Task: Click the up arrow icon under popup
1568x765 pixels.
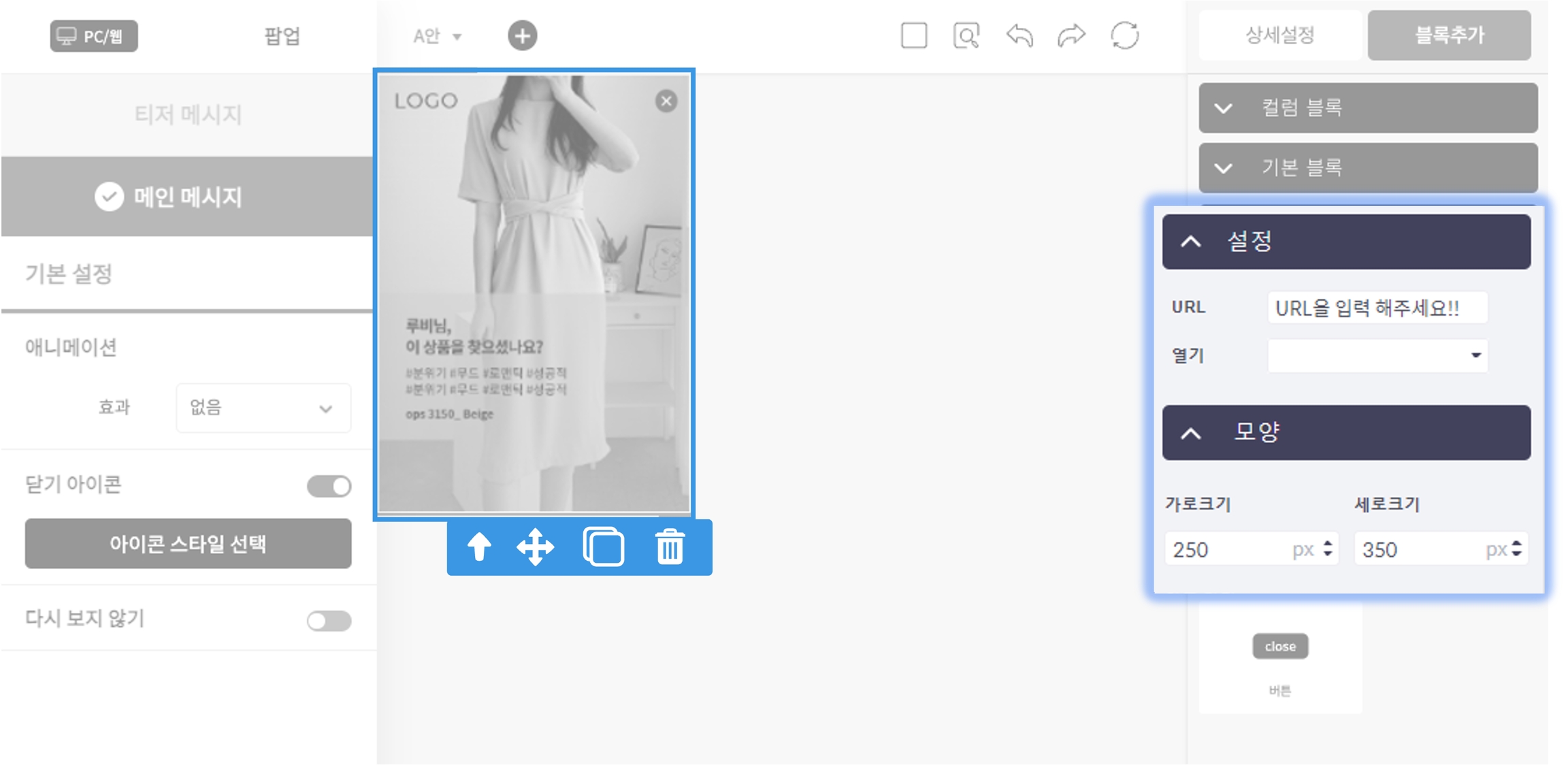Action: click(479, 547)
